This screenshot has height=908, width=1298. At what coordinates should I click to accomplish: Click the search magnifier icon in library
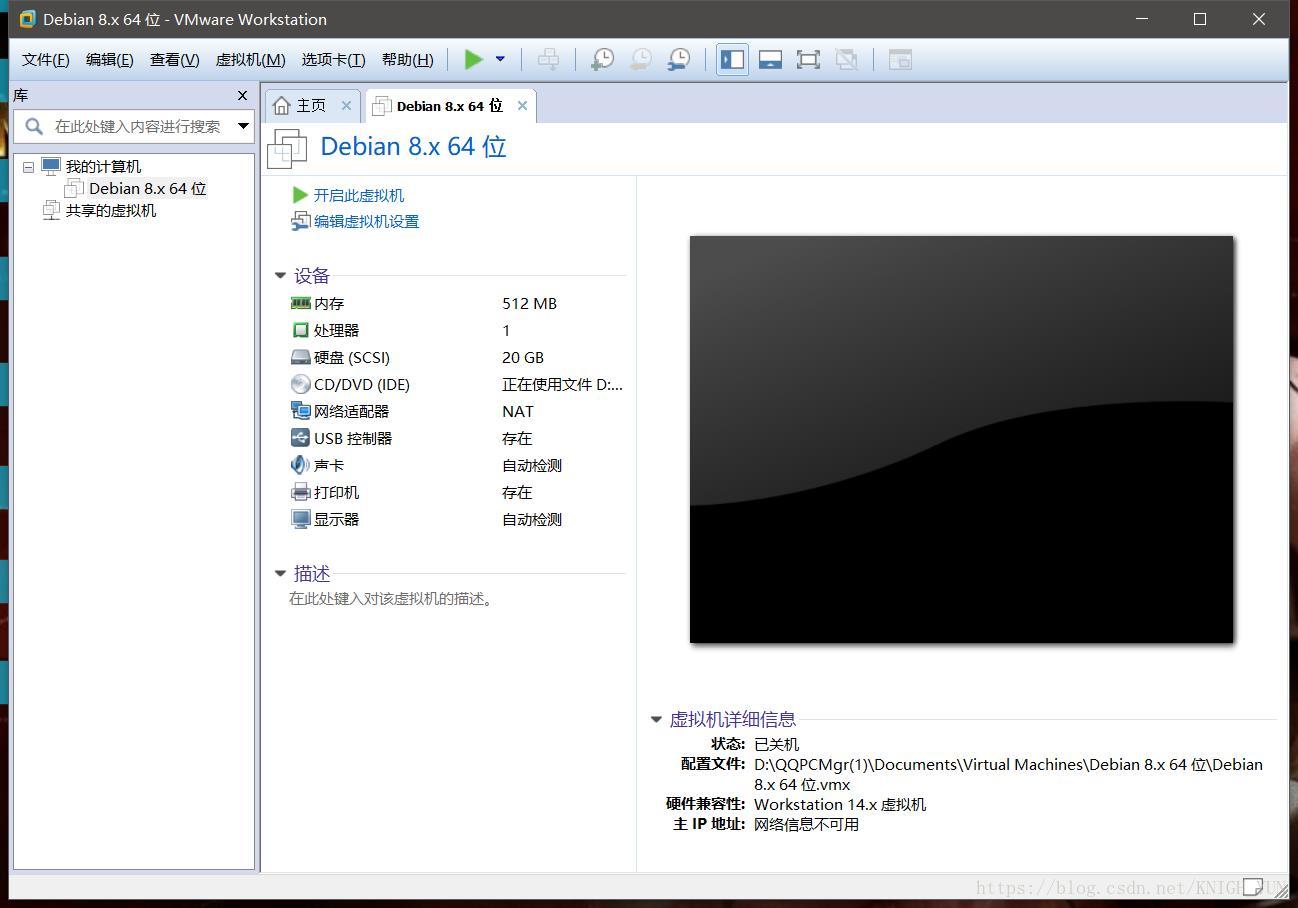34,126
